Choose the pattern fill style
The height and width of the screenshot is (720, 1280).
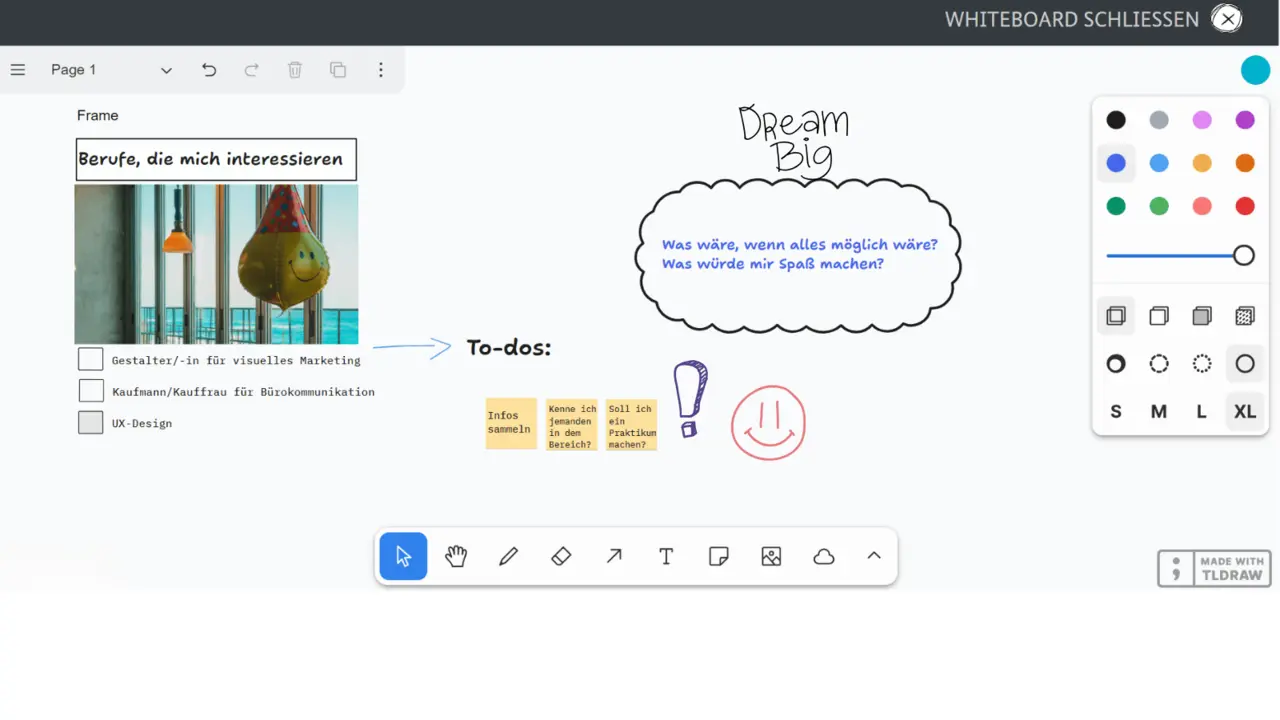[1245, 316]
